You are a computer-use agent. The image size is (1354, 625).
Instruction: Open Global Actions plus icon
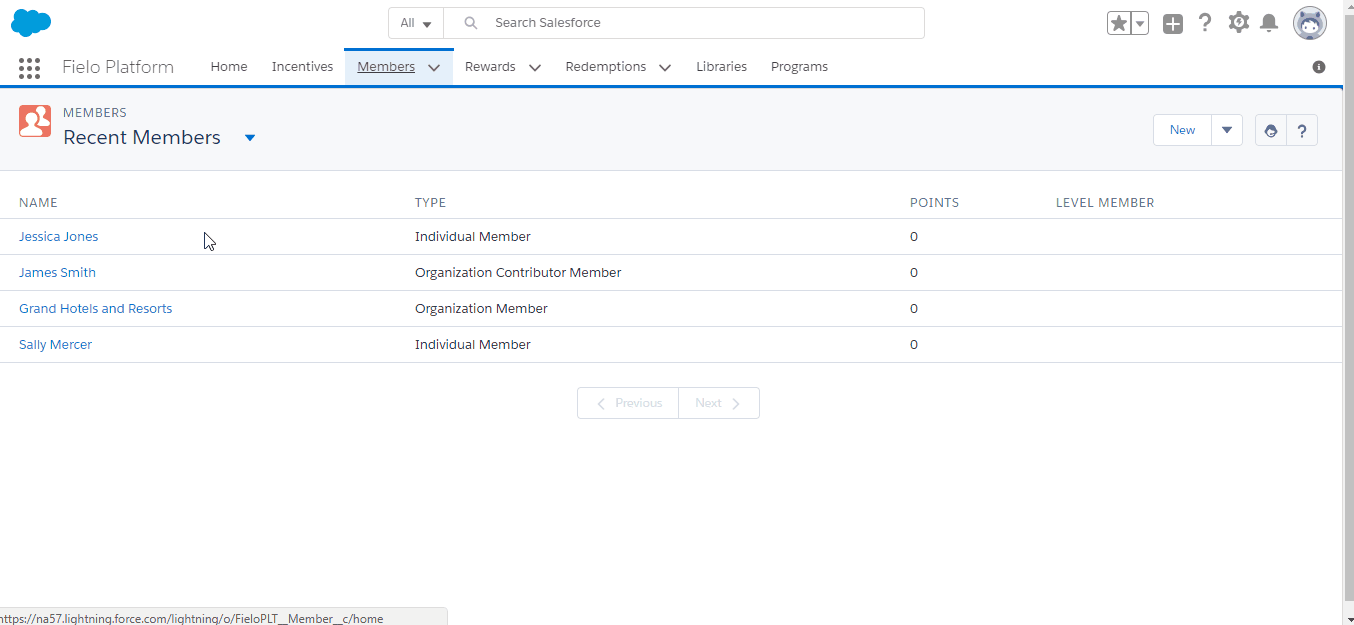(x=1173, y=23)
